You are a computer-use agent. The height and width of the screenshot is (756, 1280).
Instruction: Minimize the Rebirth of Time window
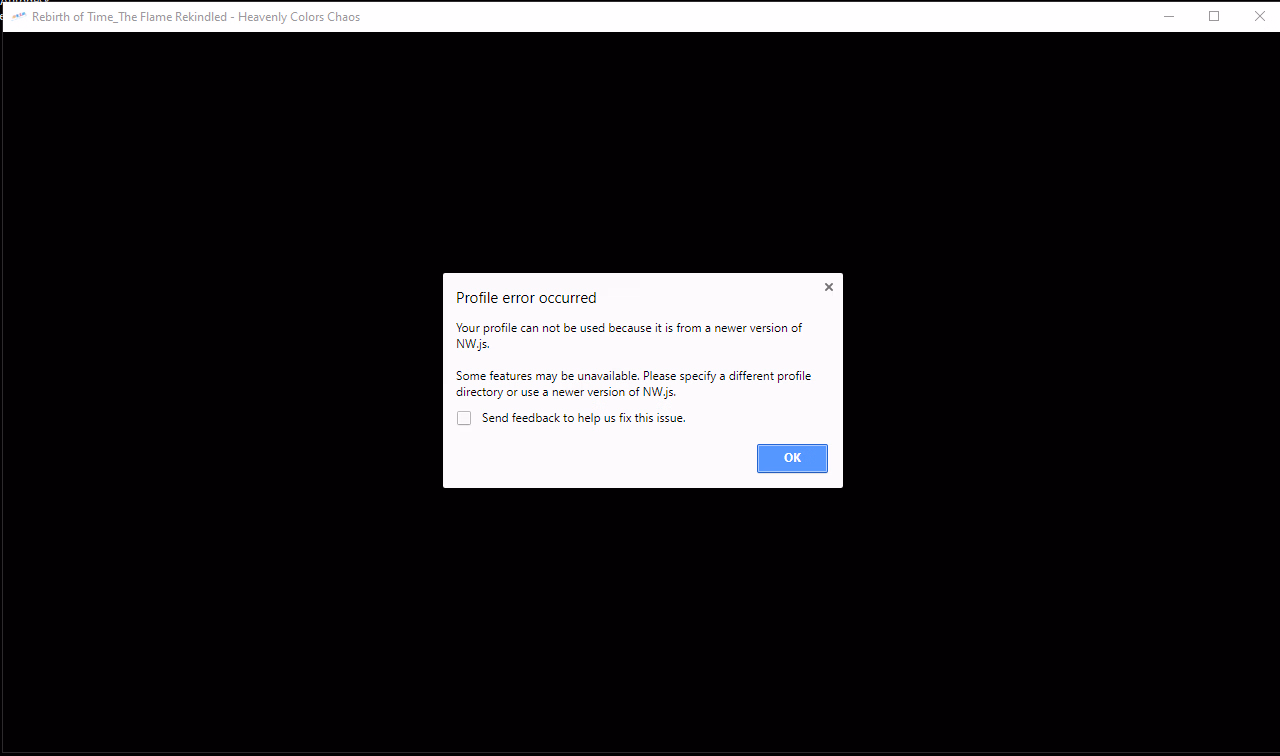pos(1168,16)
